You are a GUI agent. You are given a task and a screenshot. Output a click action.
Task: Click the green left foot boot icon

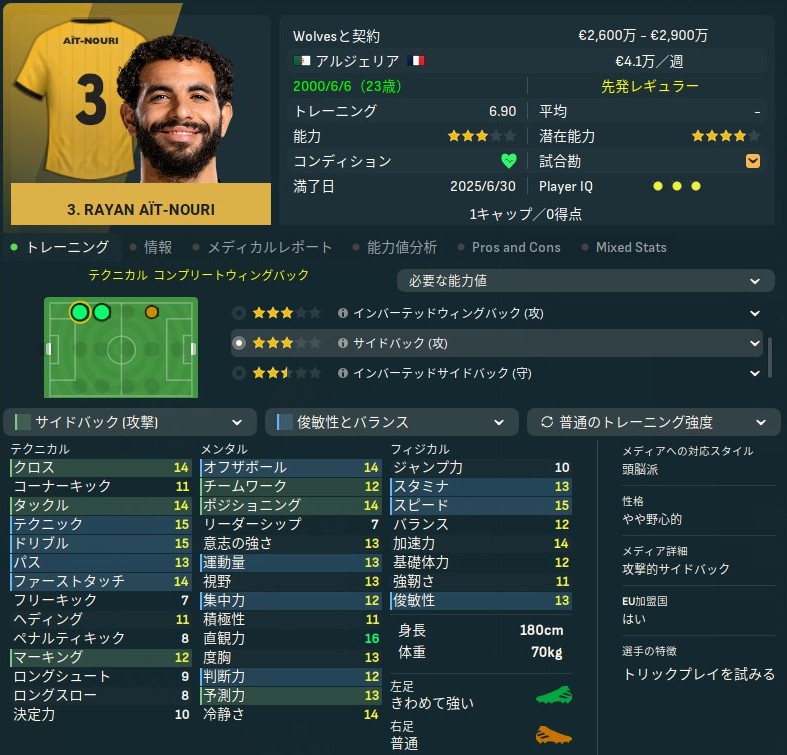coord(554,695)
